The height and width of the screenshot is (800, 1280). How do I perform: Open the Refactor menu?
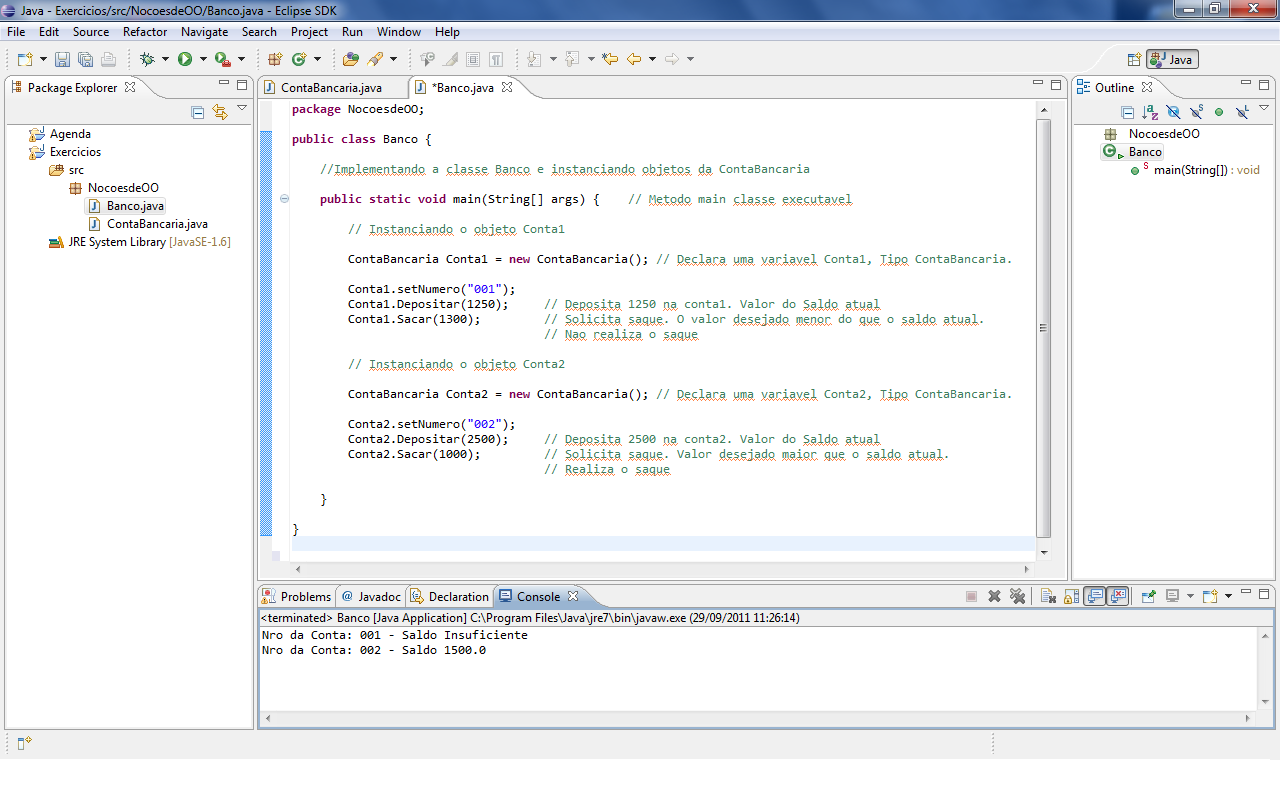[x=145, y=31]
